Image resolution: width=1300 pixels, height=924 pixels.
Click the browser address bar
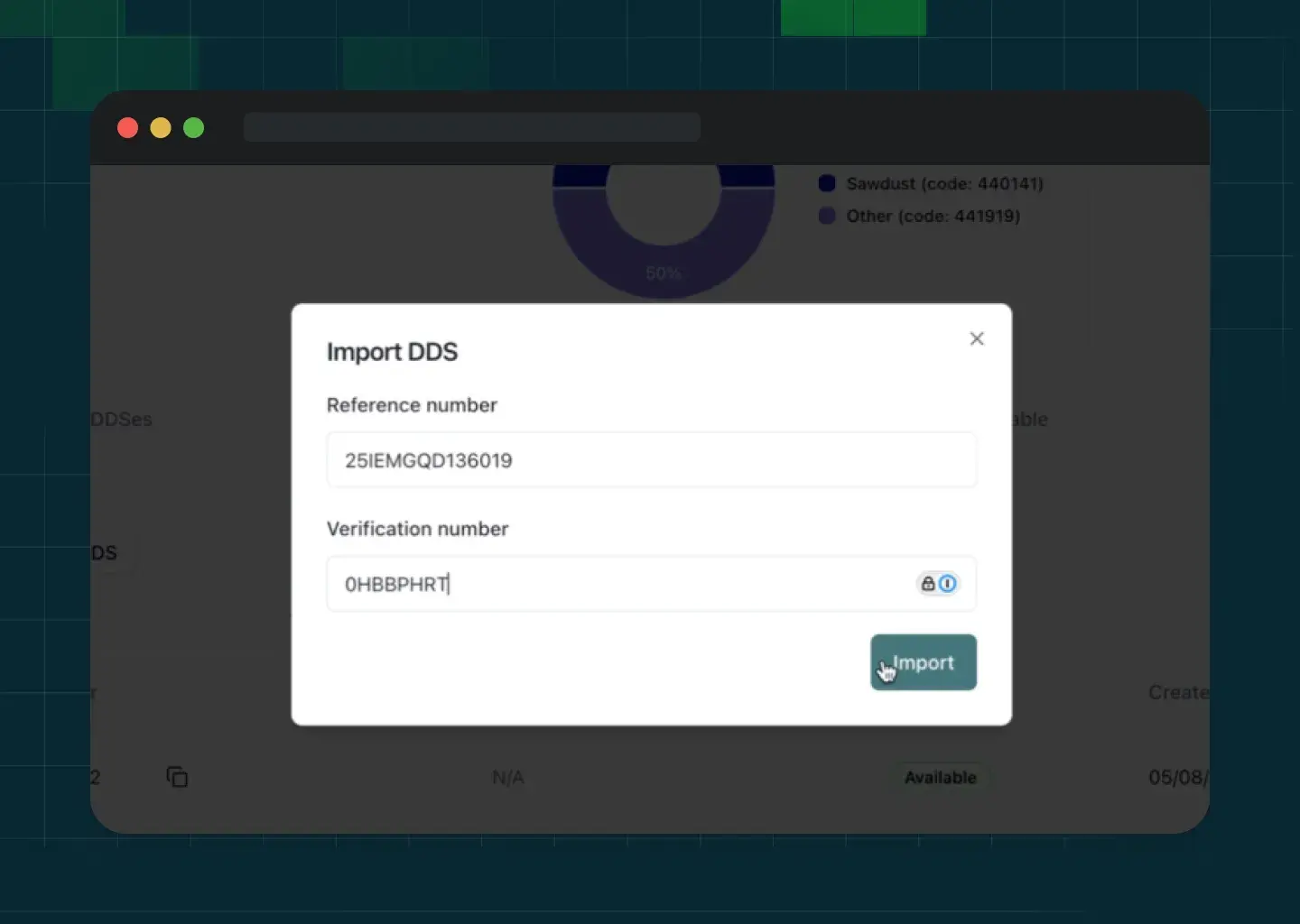472,126
